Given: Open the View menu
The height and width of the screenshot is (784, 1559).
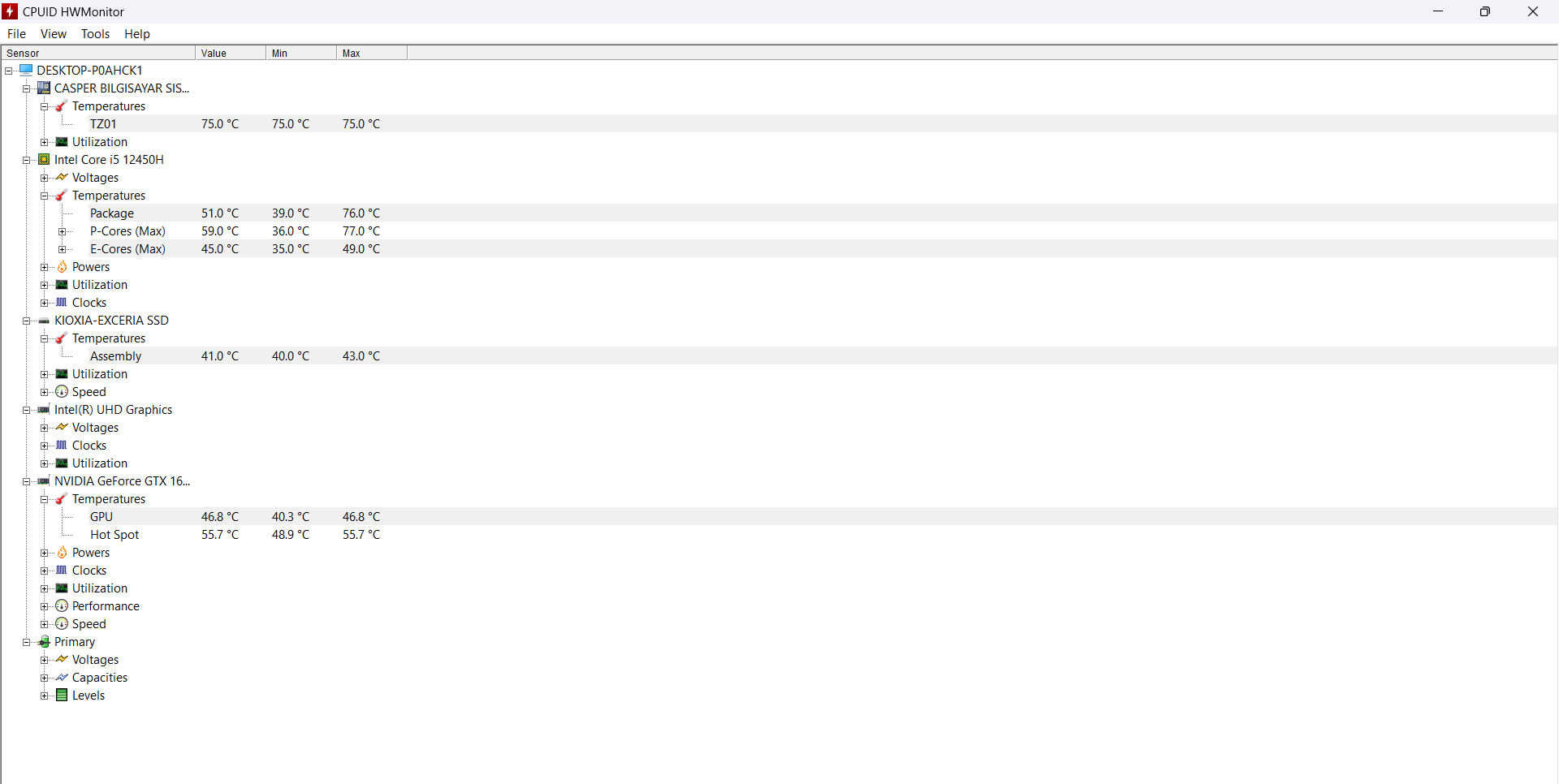Looking at the screenshot, I should tap(54, 34).
